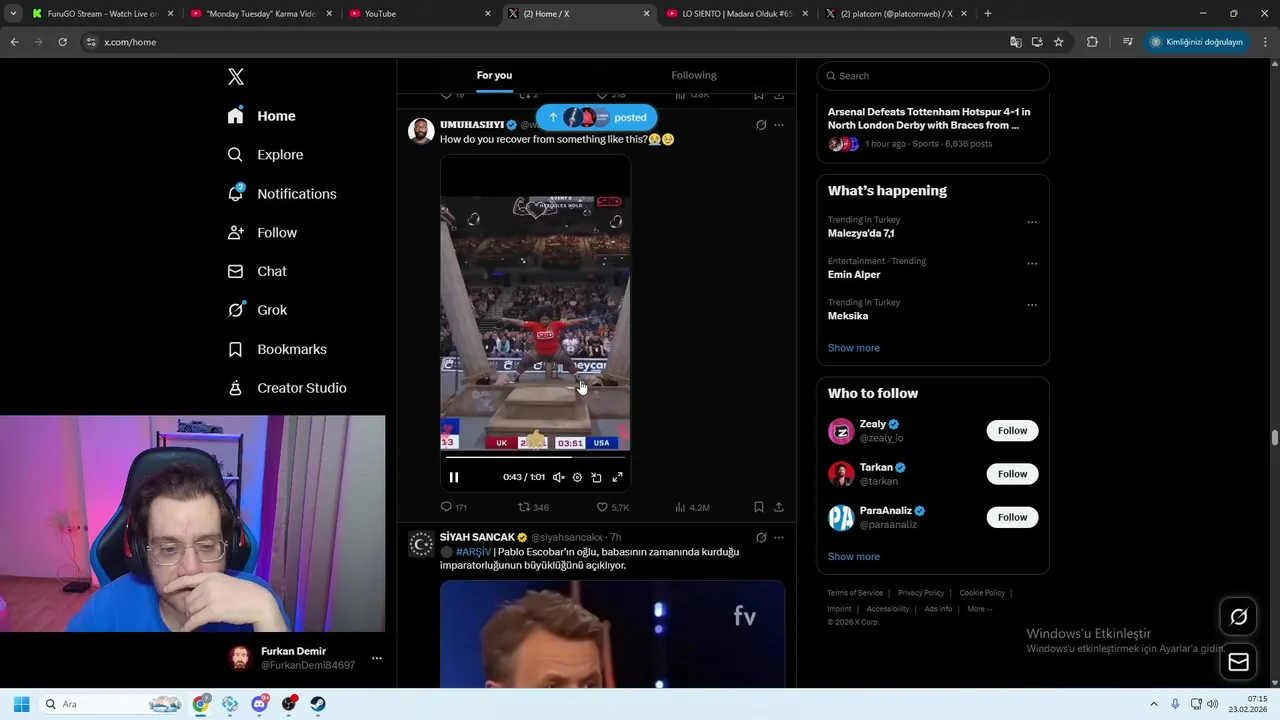Open Bookmarks in the sidebar

pos(277,349)
